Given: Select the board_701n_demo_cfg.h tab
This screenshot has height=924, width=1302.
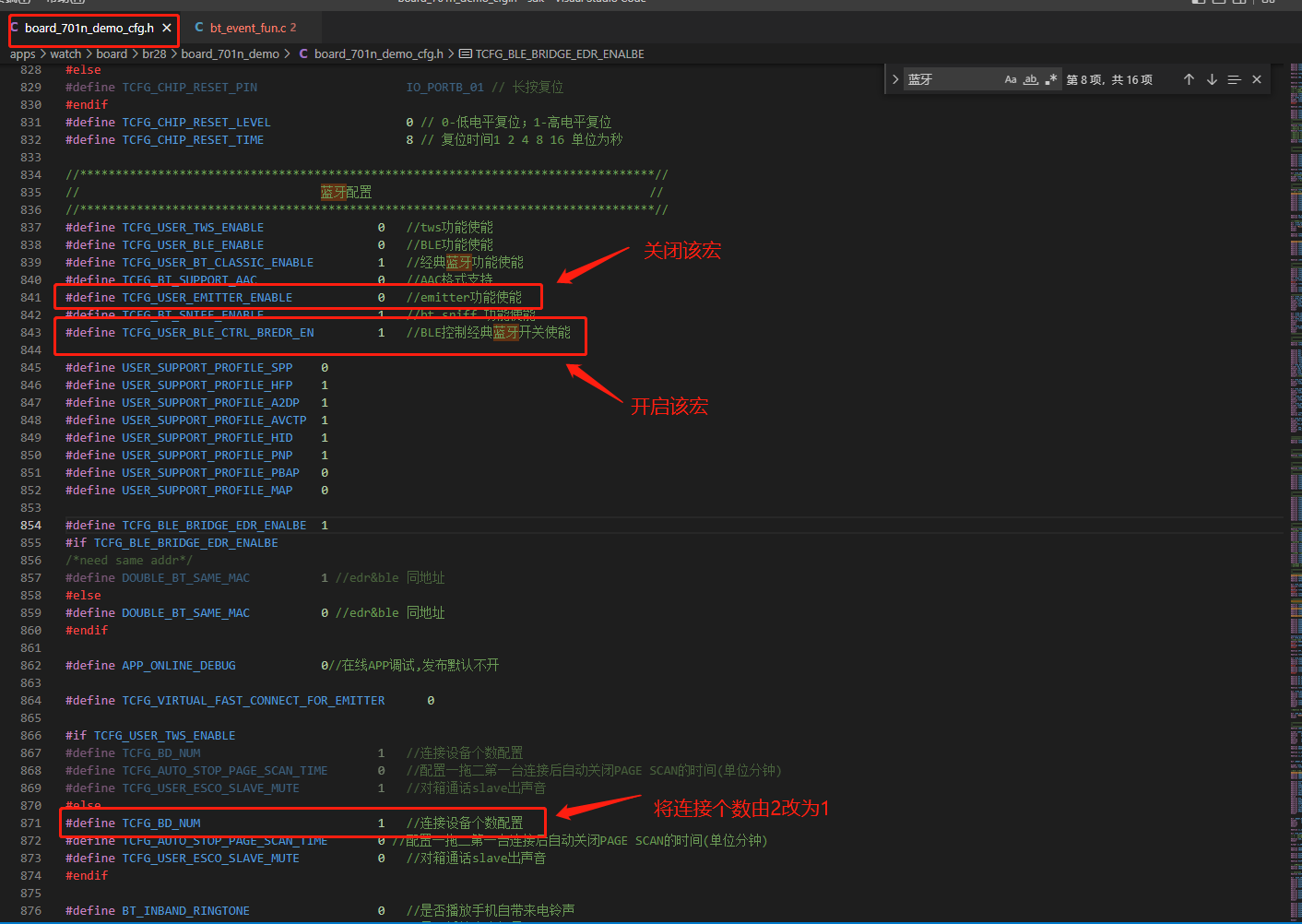Looking at the screenshot, I should click(89, 28).
